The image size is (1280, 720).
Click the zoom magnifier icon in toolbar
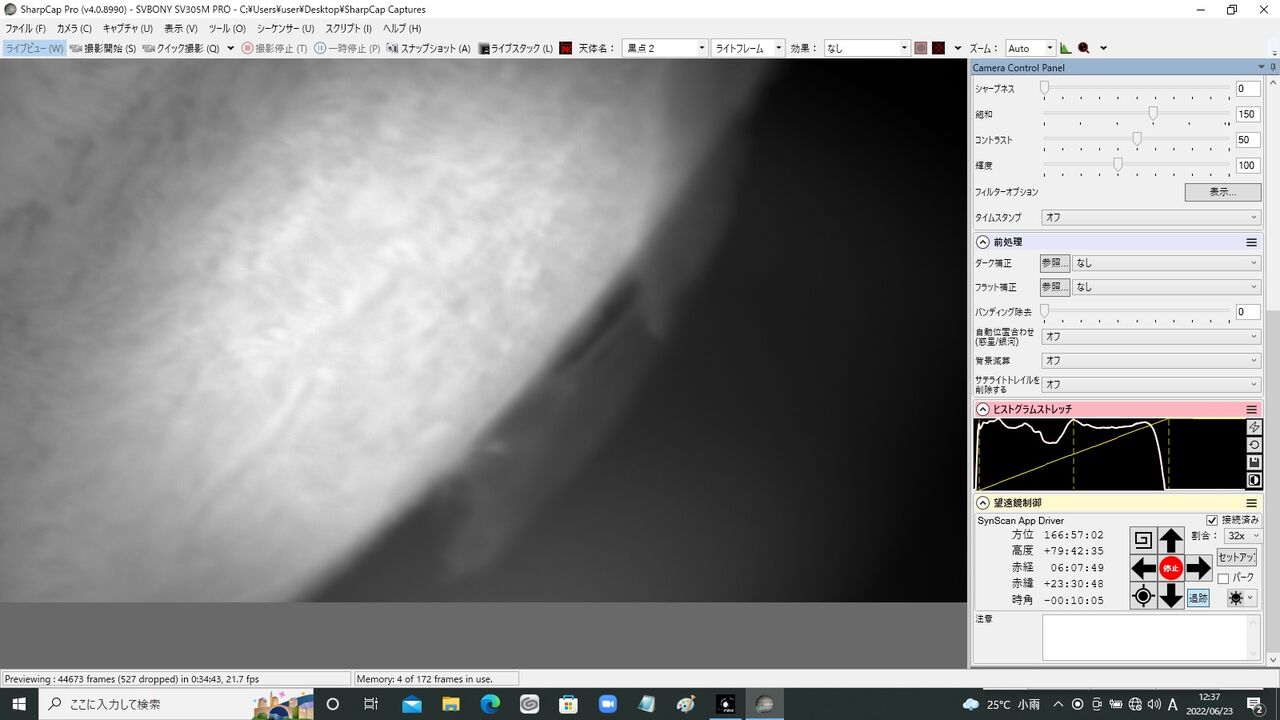[1084, 48]
